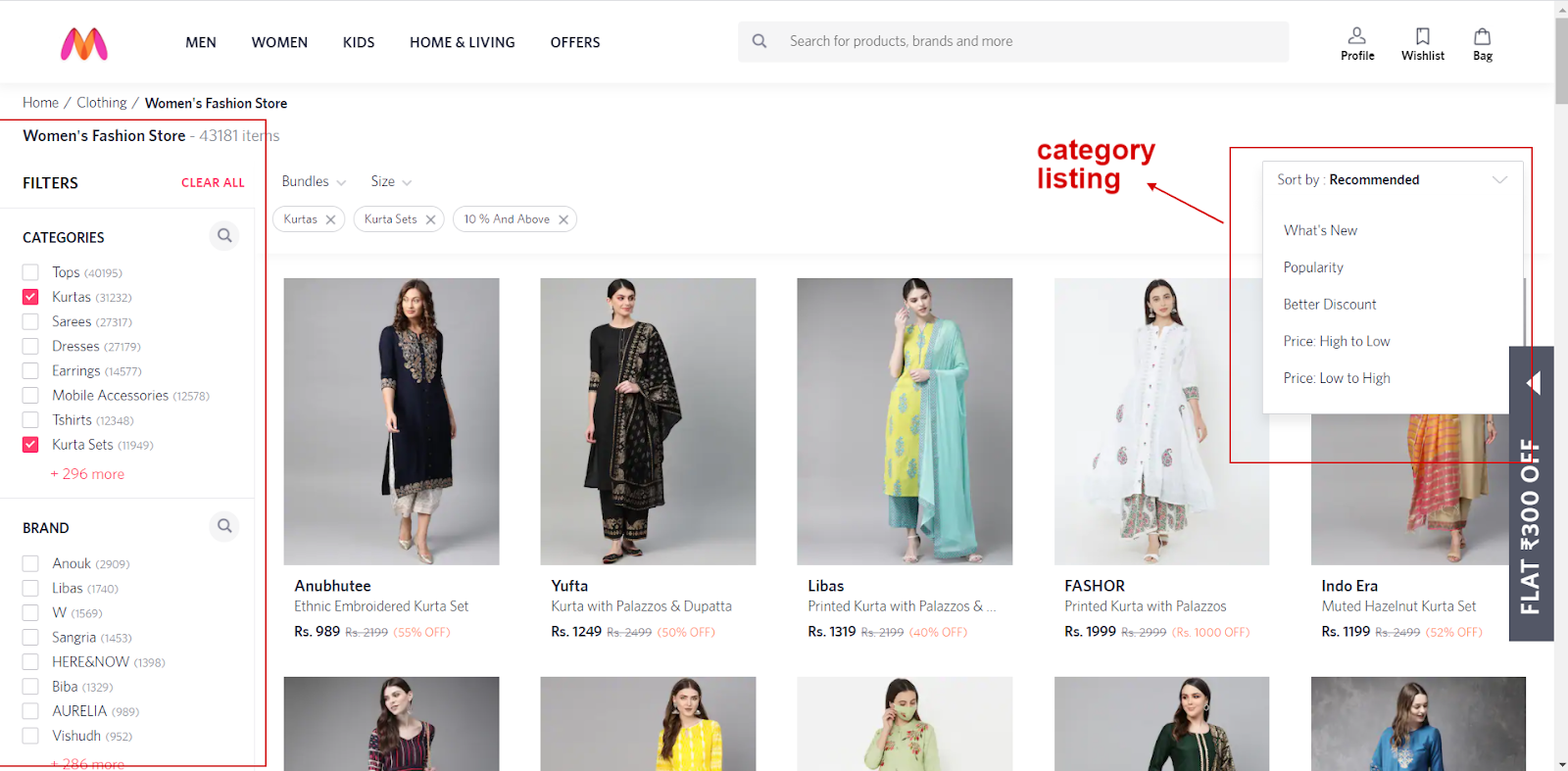Screen dimensions: 1568x771
Task: Click the Myntra logo
Action: pyautogui.click(x=84, y=43)
